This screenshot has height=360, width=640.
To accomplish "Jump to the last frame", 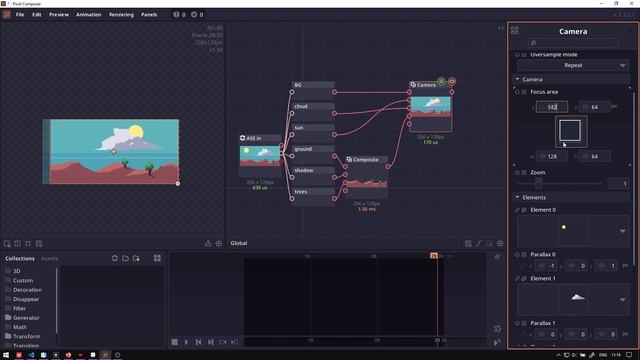I will [x=211, y=342].
